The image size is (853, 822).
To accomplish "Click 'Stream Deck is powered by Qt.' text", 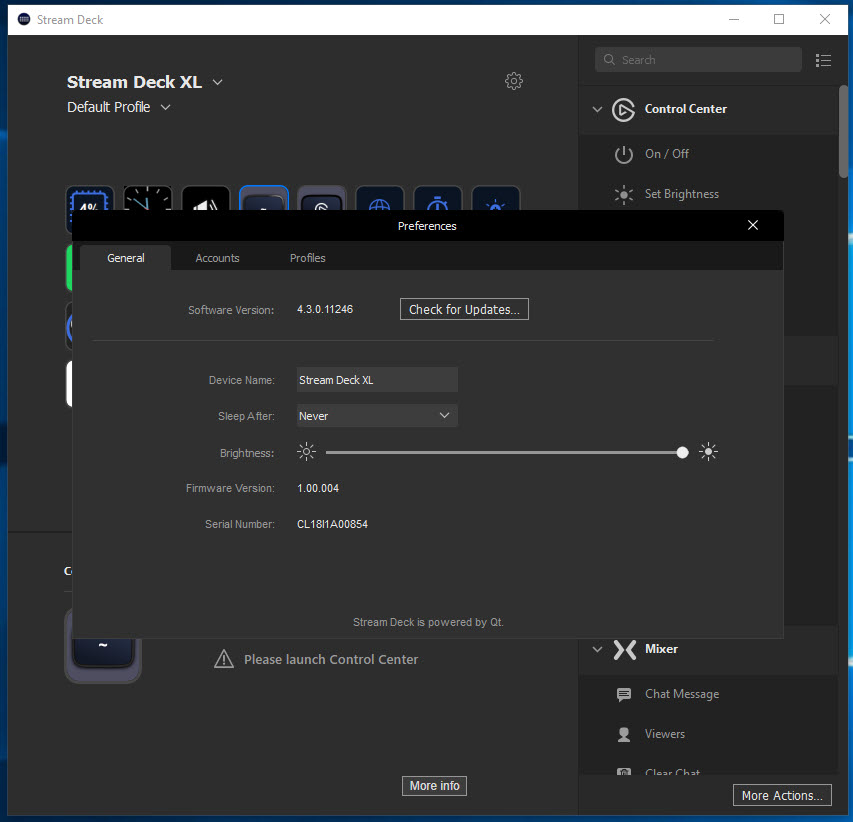I will 428,622.
